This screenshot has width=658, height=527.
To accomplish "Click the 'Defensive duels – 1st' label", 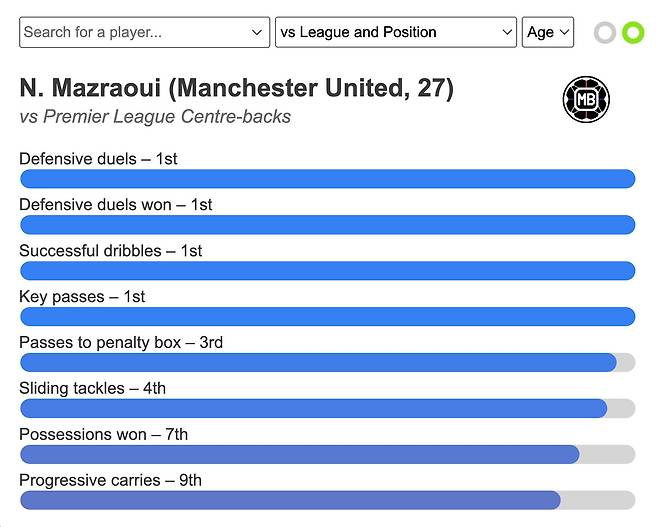I will (98, 158).
